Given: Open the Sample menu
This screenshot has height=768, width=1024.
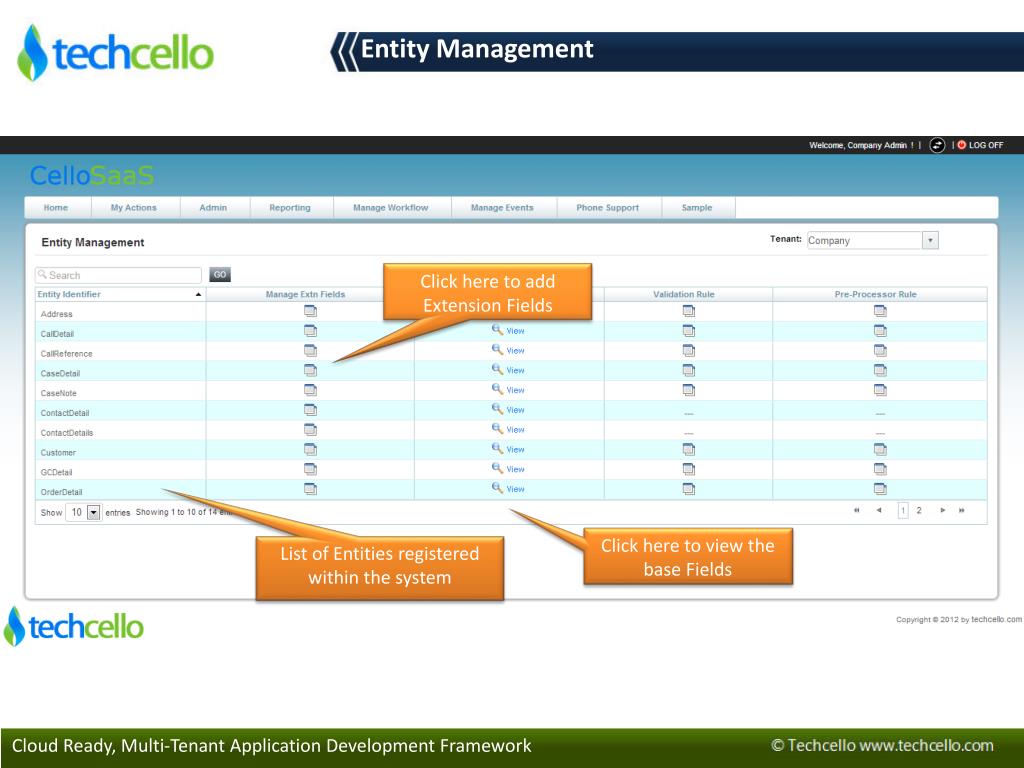Looking at the screenshot, I should pos(697,208).
